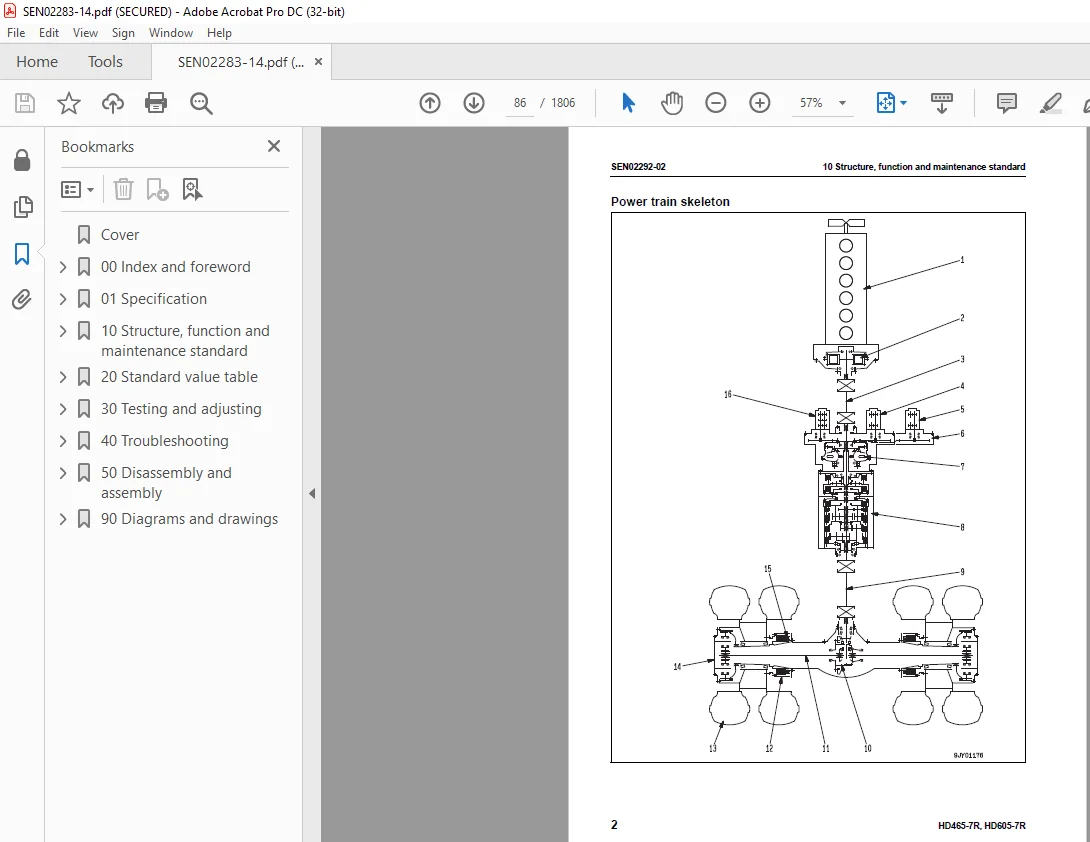Viewport: 1090px width, 842px height.
Task: Open the Cover bookmark
Action: coord(120,235)
